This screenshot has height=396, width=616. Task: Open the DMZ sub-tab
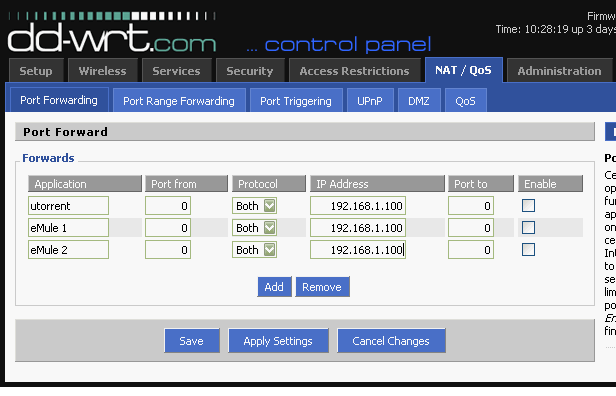coord(419,101)
